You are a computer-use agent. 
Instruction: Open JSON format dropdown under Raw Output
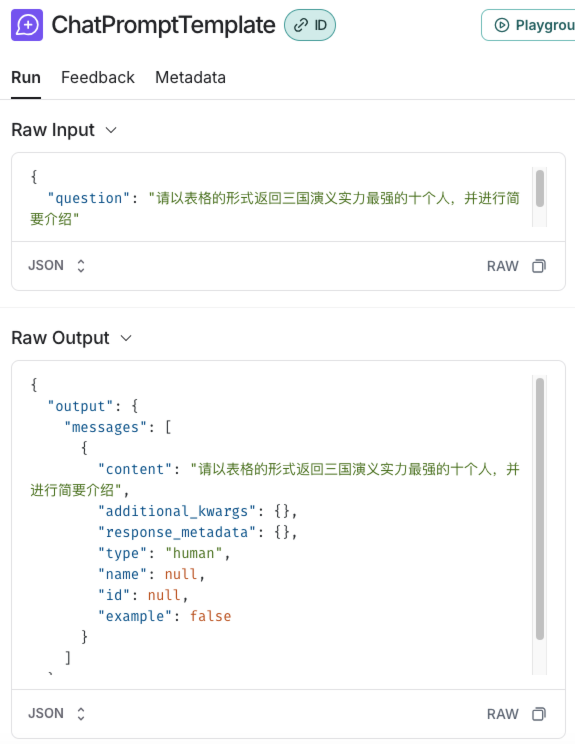point(56,714)
